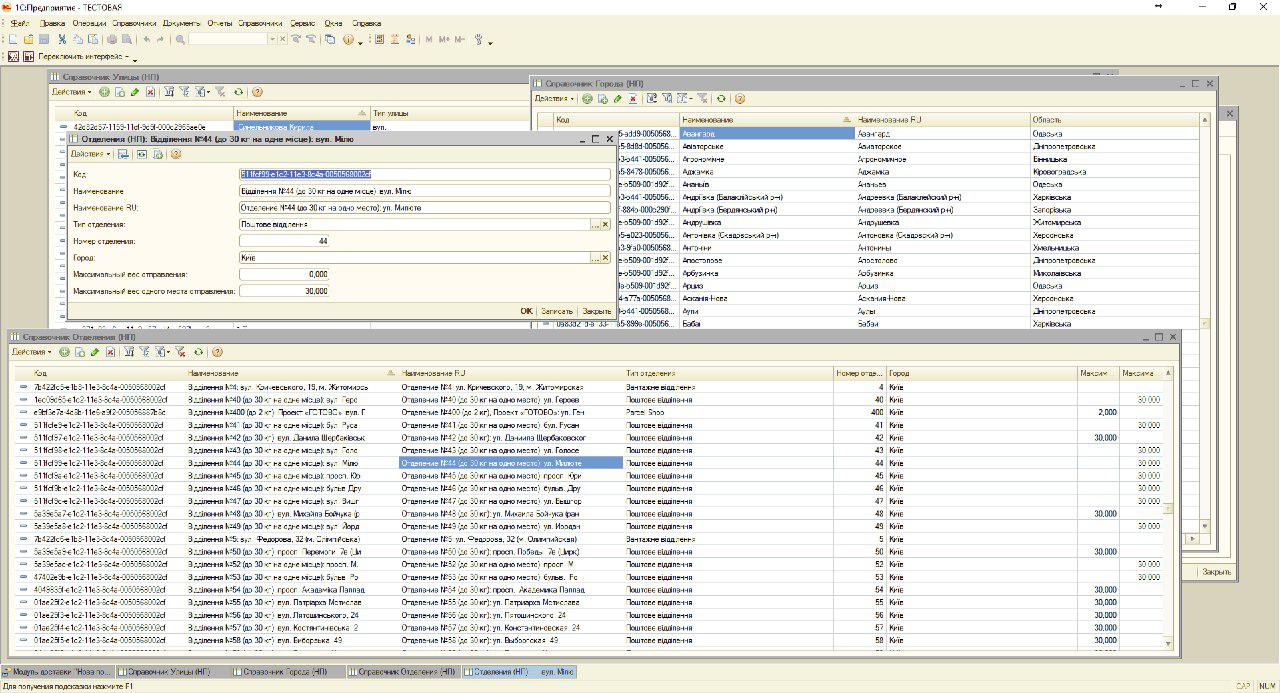
Task: Click OK in the Отделения (НП) form
Action: [x=526, y=311]
